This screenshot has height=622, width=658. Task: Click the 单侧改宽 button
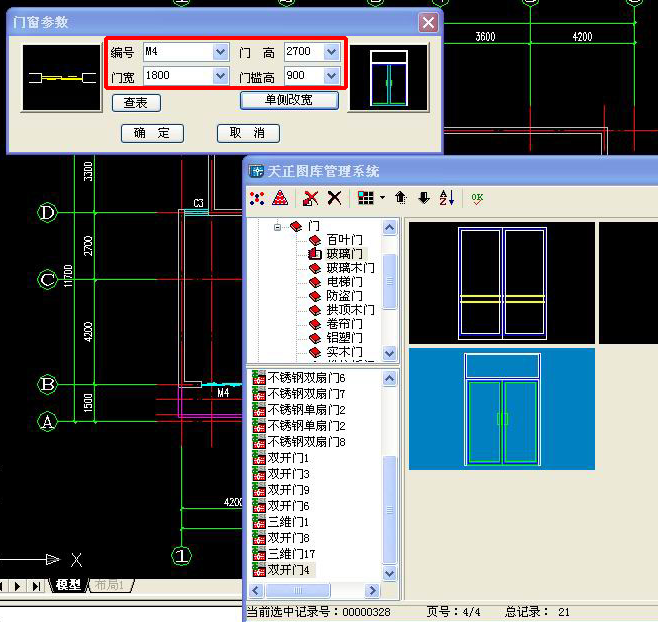pos(289,100)
